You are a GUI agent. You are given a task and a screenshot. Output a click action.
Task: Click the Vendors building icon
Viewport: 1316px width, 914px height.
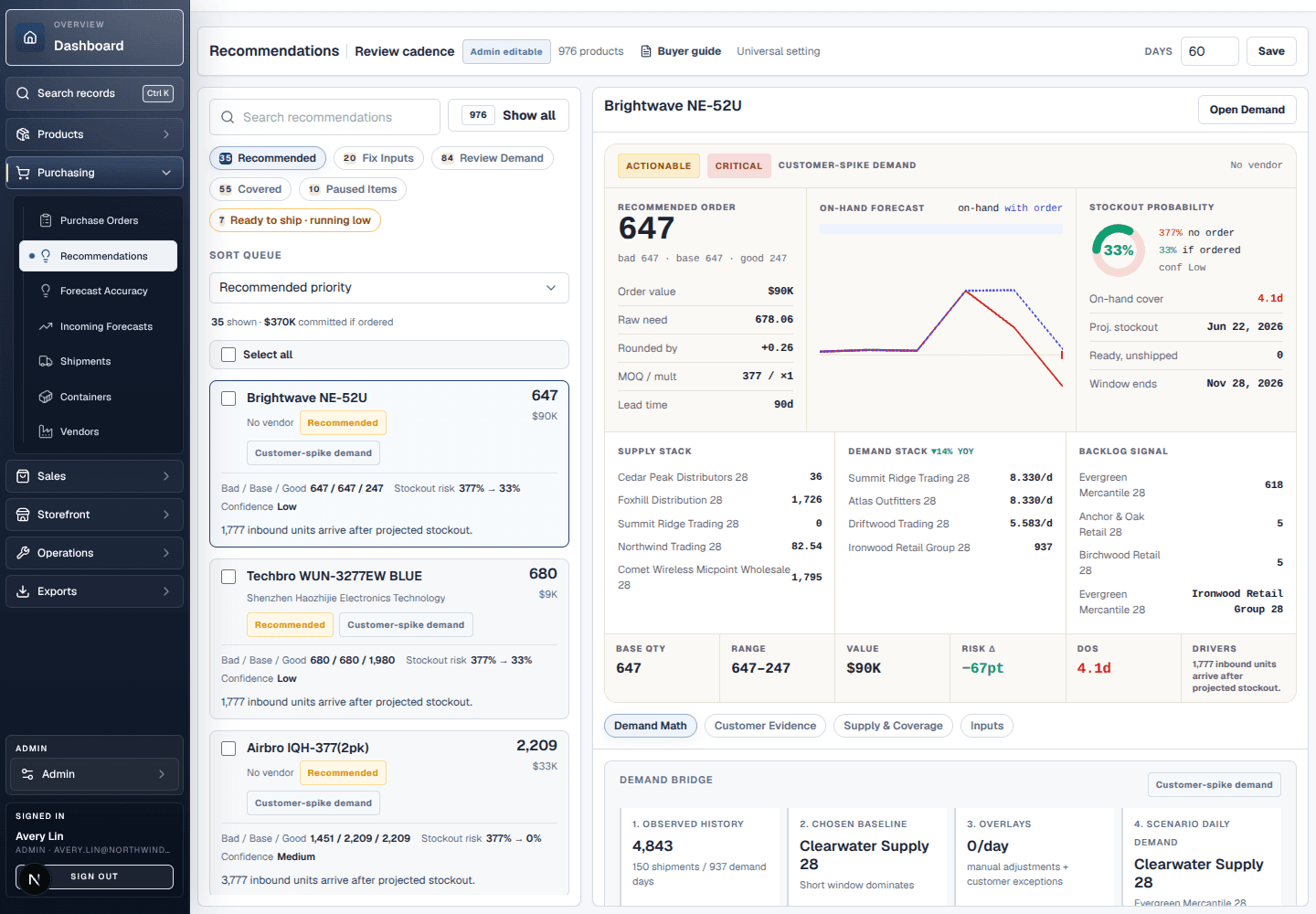46,431
